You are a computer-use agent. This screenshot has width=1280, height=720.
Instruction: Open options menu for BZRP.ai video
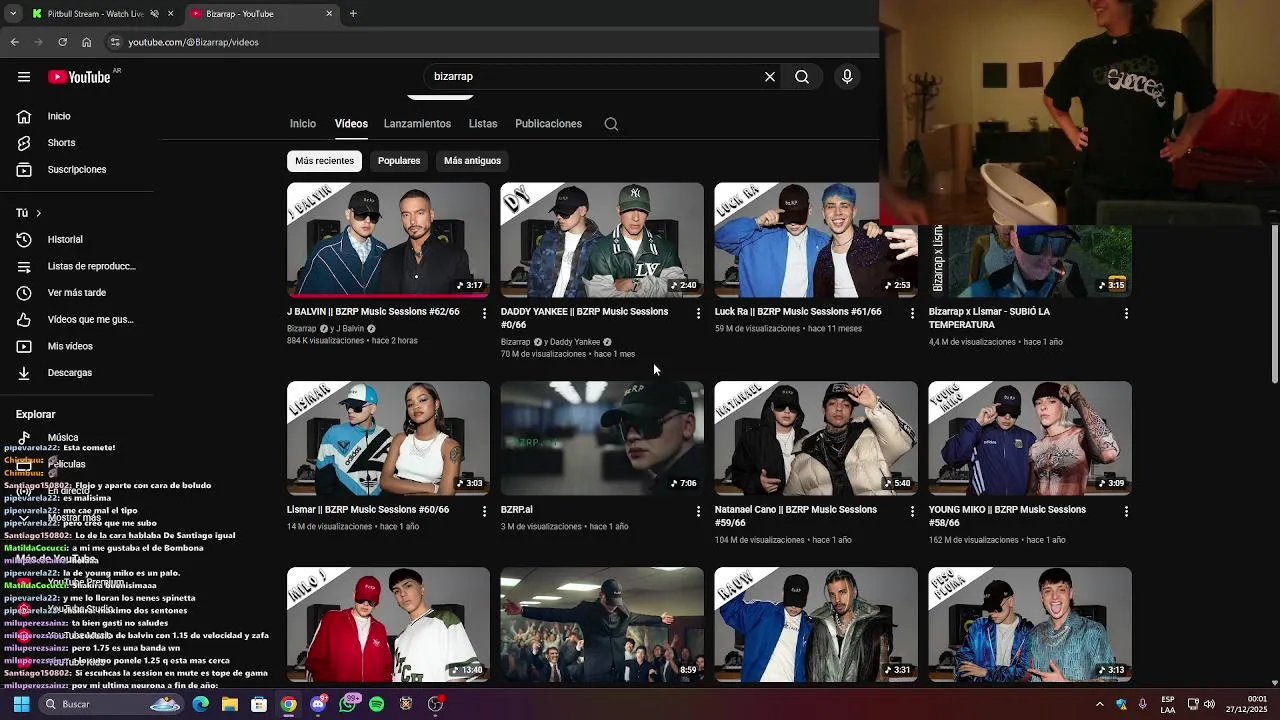pyautogui.click(x=698, y=511)
